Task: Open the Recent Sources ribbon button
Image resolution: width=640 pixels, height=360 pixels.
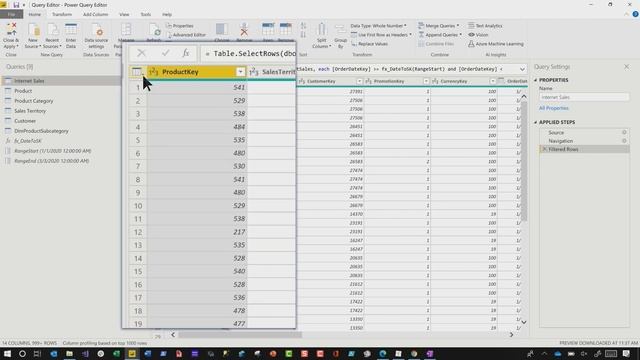Action: (x=52, y=36)
